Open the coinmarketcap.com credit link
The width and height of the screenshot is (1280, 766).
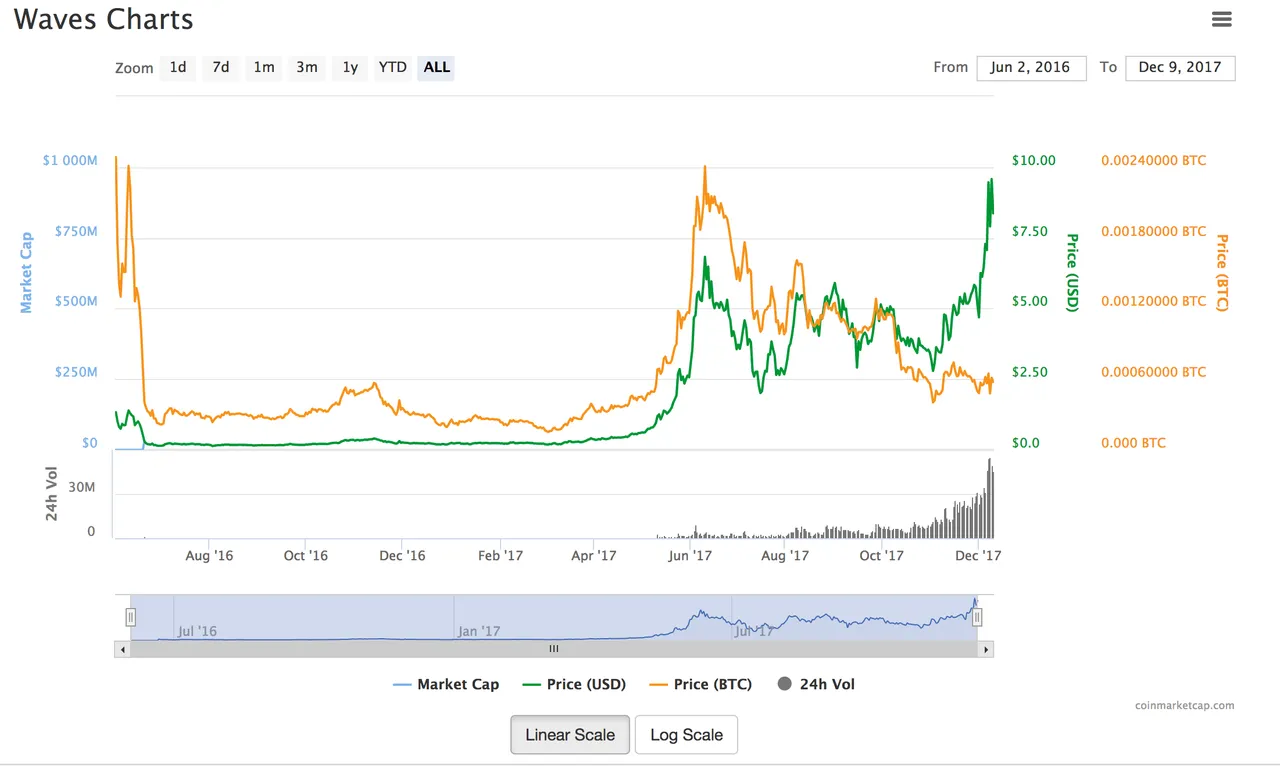tap(1185, 705)
